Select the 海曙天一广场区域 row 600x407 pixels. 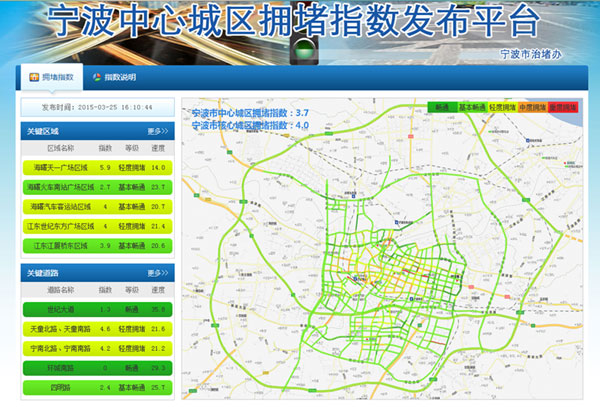[97, 168]
